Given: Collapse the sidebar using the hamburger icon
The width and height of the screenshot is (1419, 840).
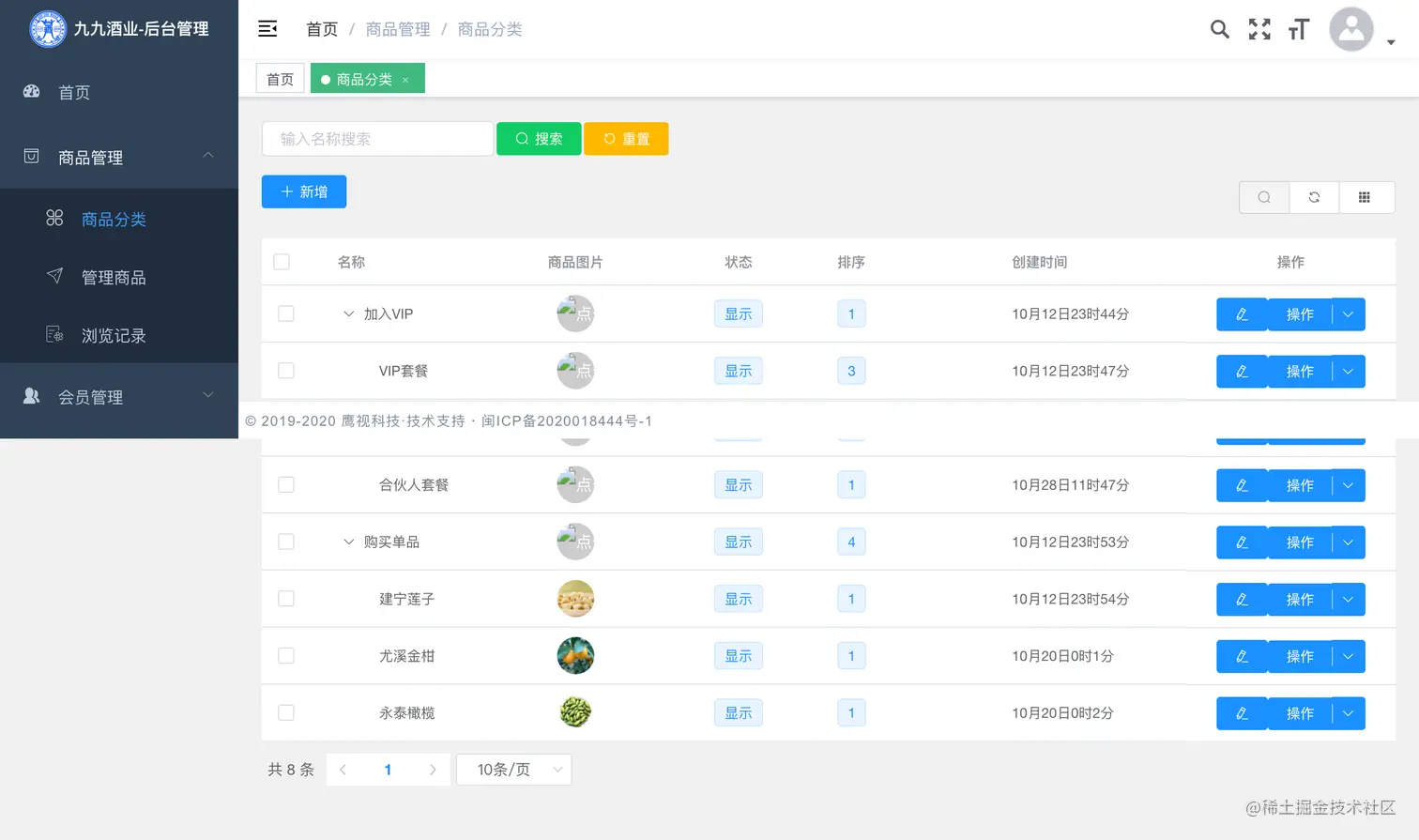Looking at the screenshot, I should coord(267,29).
